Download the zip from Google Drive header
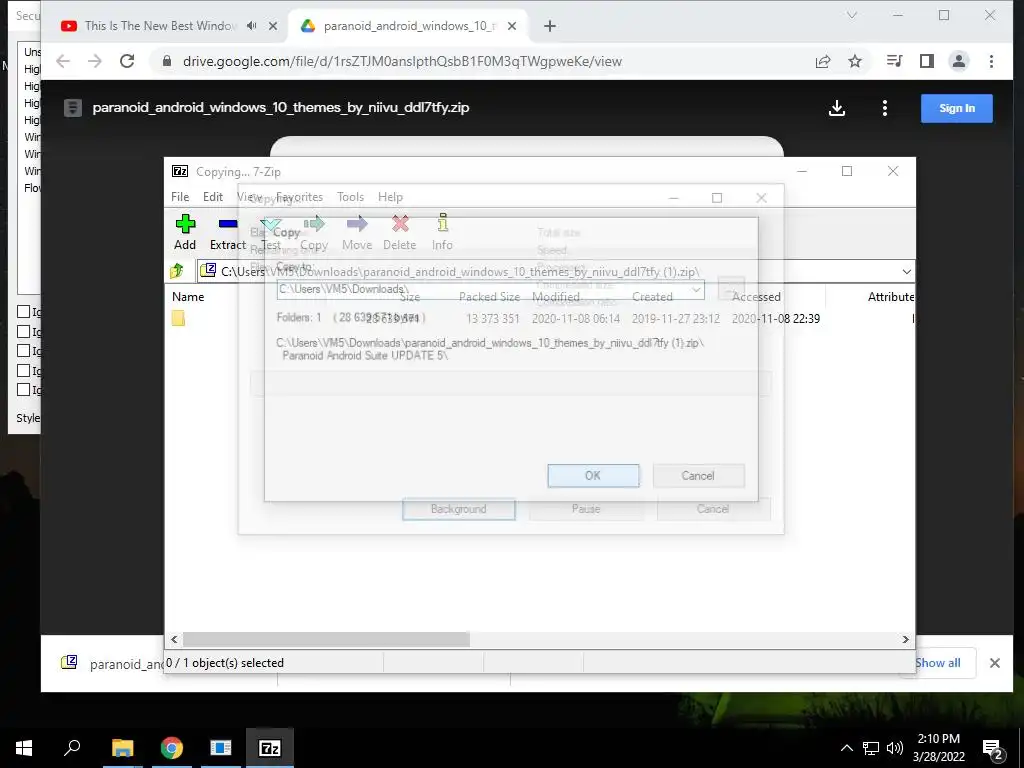Screen dimensions: 1024x768 click(x=837, y=108)
